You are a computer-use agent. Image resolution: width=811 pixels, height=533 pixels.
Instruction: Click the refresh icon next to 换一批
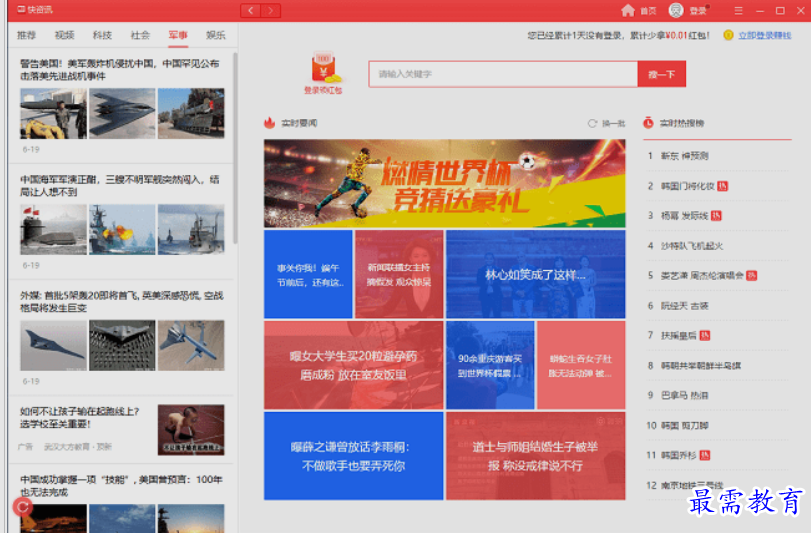tap(592, 123)
